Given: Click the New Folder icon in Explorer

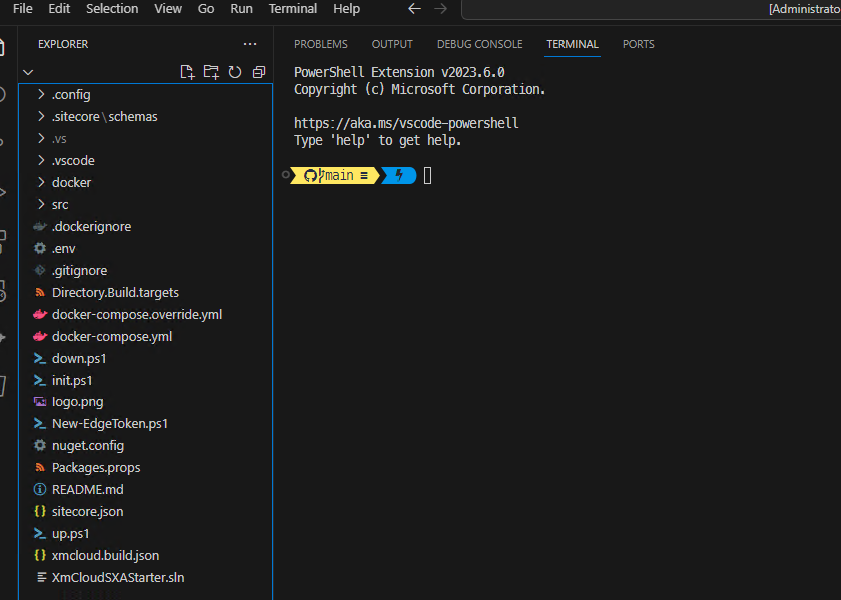Looking at the screenshot, I should point(211,72).
